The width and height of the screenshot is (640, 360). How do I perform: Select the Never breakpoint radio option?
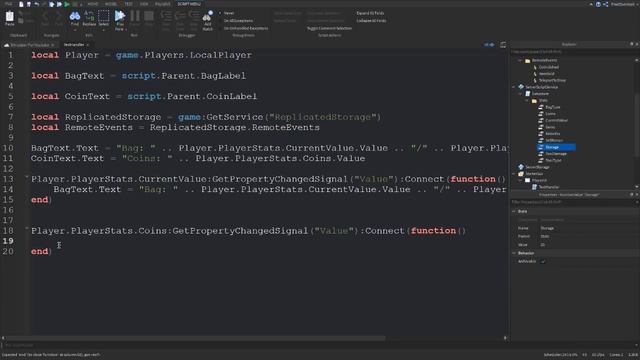[x=227, y=13]
